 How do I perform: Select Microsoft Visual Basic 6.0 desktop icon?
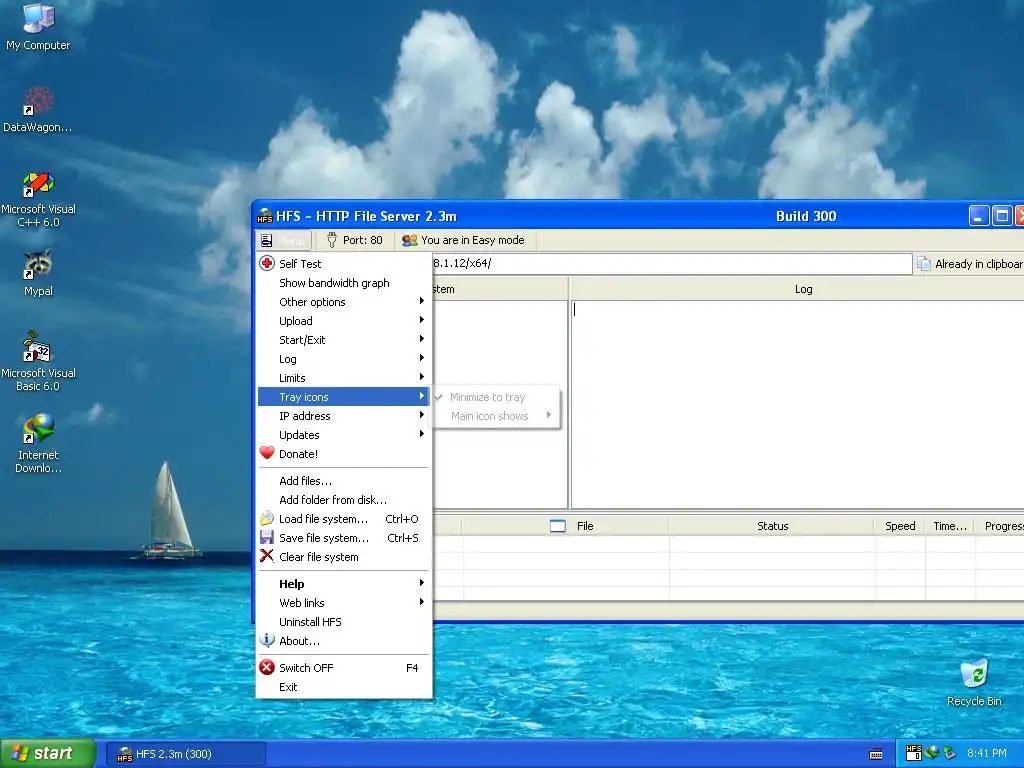(38, 361)
